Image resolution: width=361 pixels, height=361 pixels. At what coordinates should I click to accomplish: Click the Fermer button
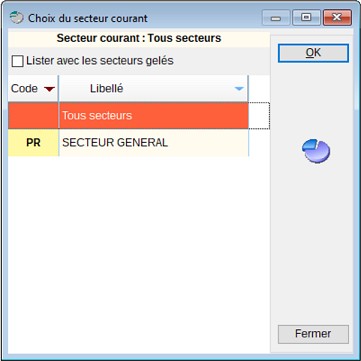point(313,334)
